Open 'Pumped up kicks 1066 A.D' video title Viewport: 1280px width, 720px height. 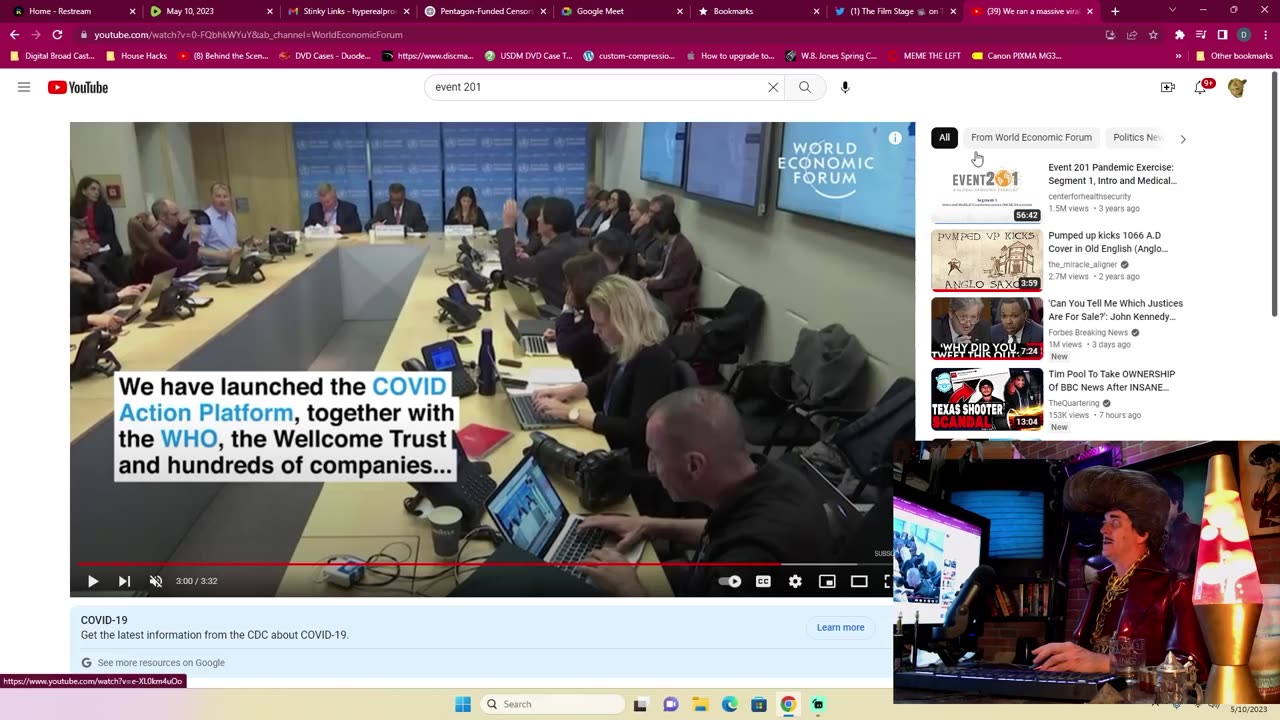(1108, 242)
